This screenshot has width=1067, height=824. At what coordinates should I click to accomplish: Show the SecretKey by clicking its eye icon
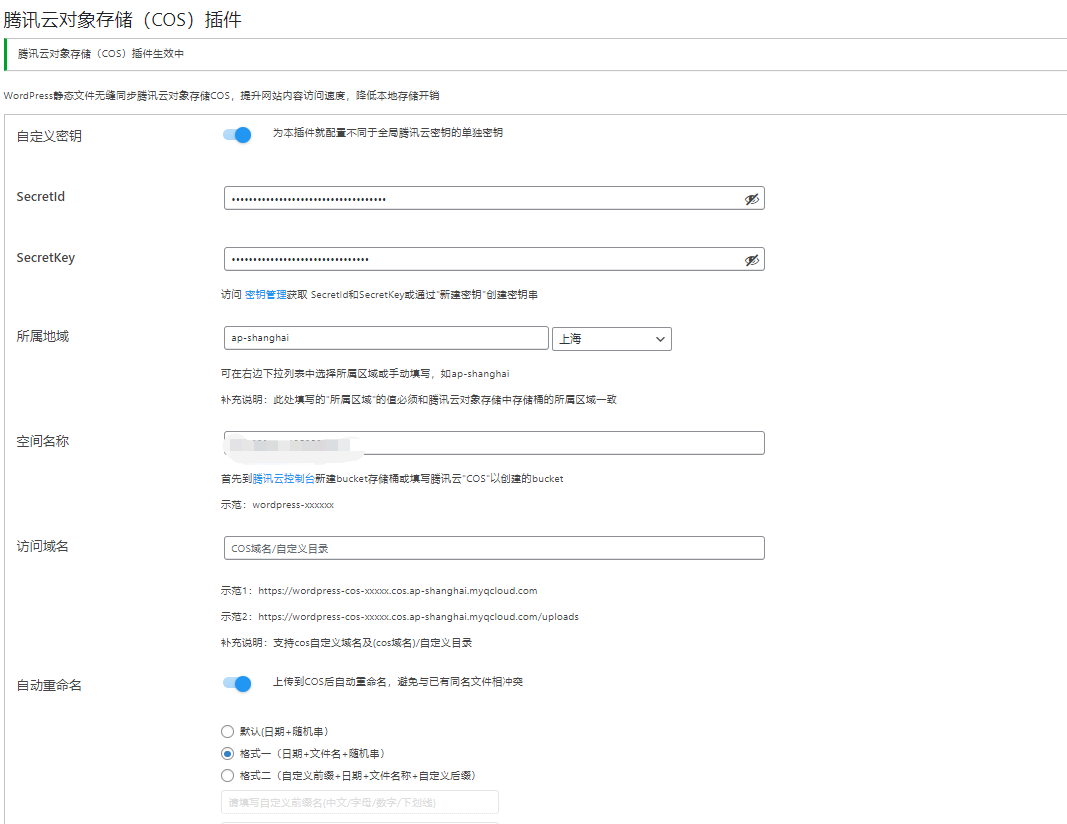752,259
